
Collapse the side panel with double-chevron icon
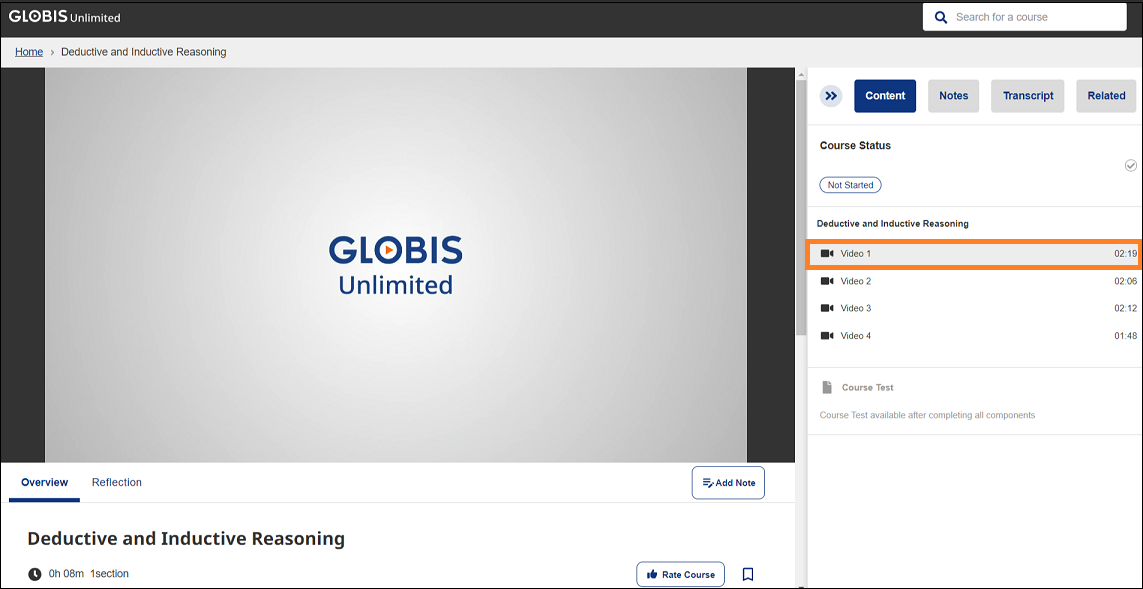pyautogui.click(x=831, y=95)
